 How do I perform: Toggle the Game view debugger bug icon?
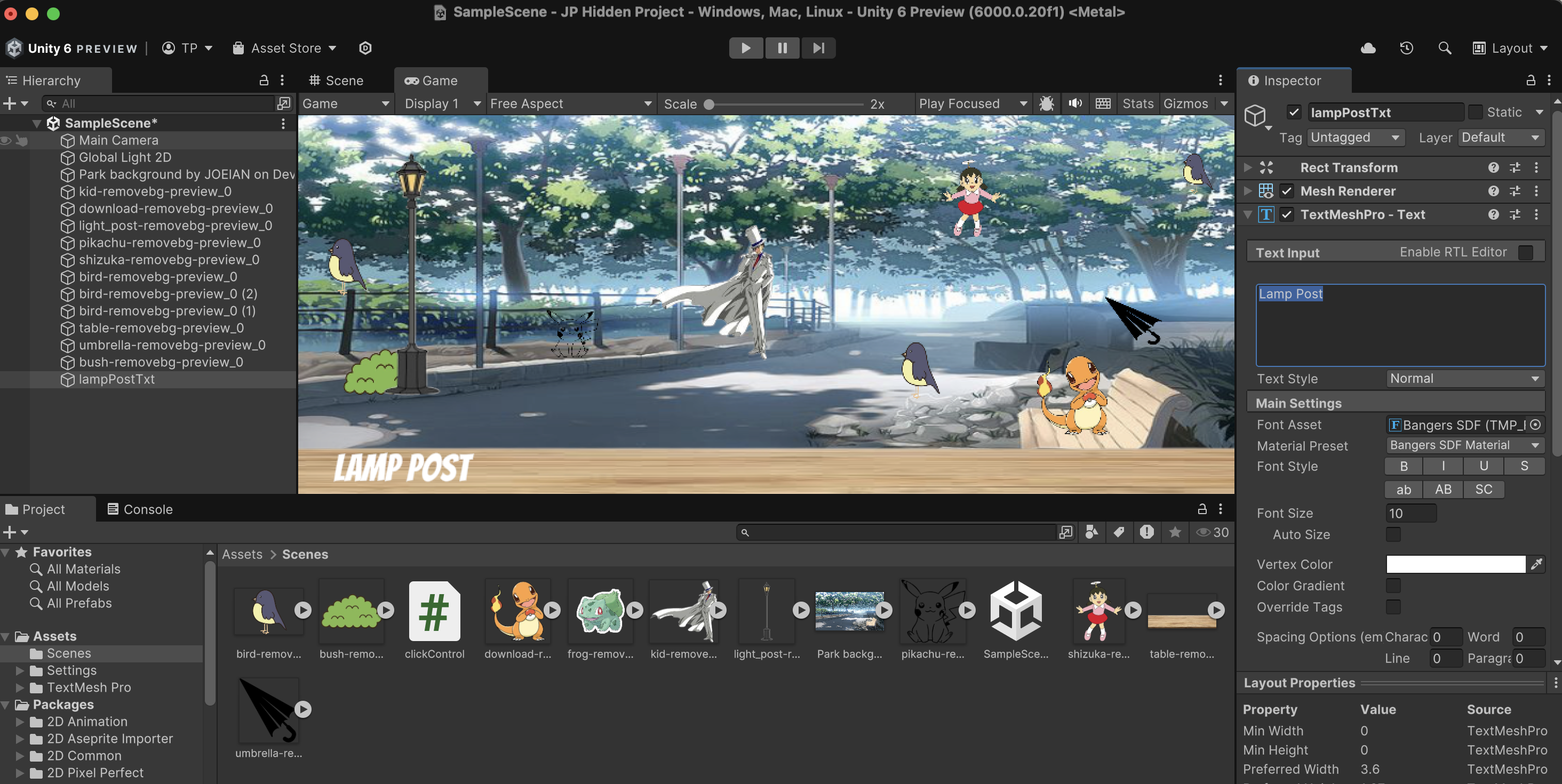coord(1046,103)
